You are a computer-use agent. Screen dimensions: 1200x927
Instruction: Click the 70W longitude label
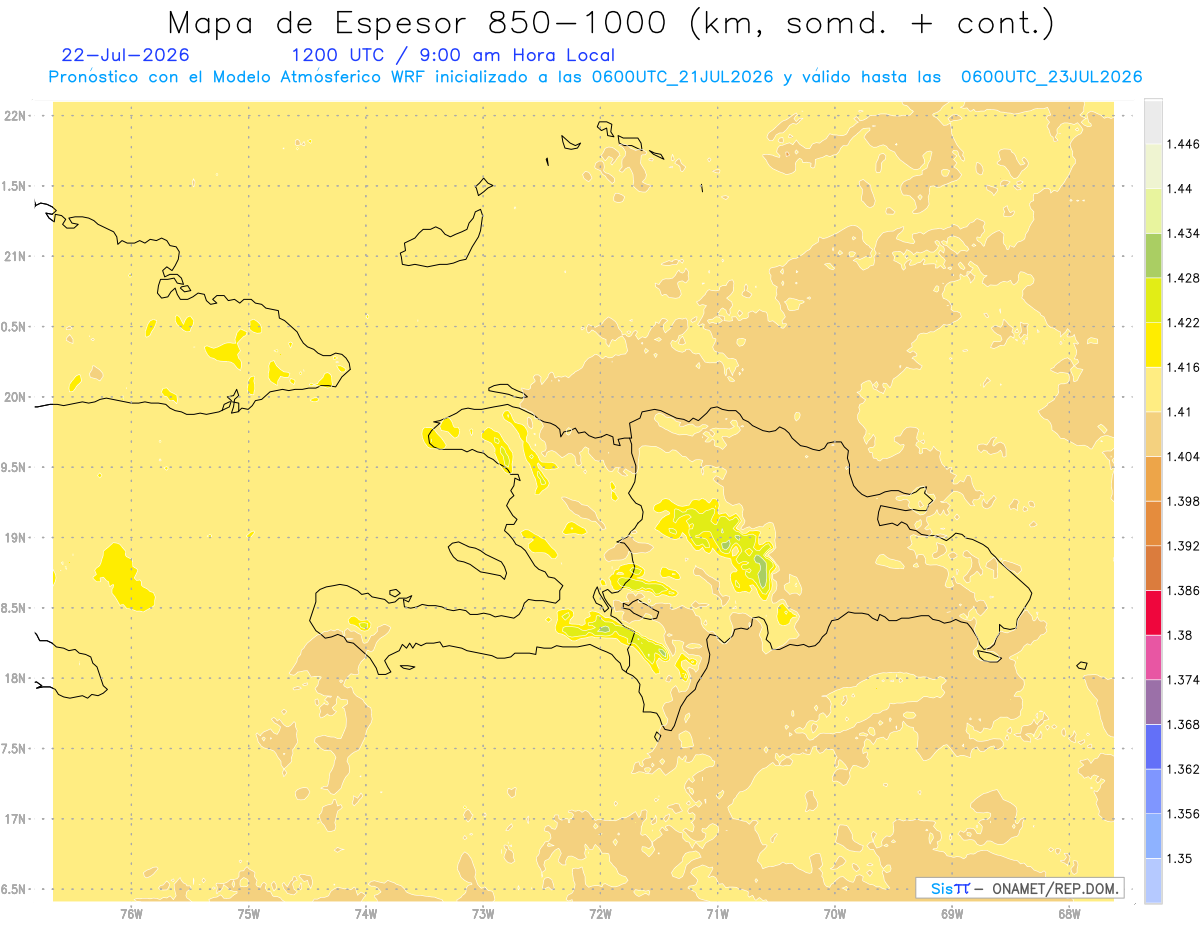click(835, 914)
